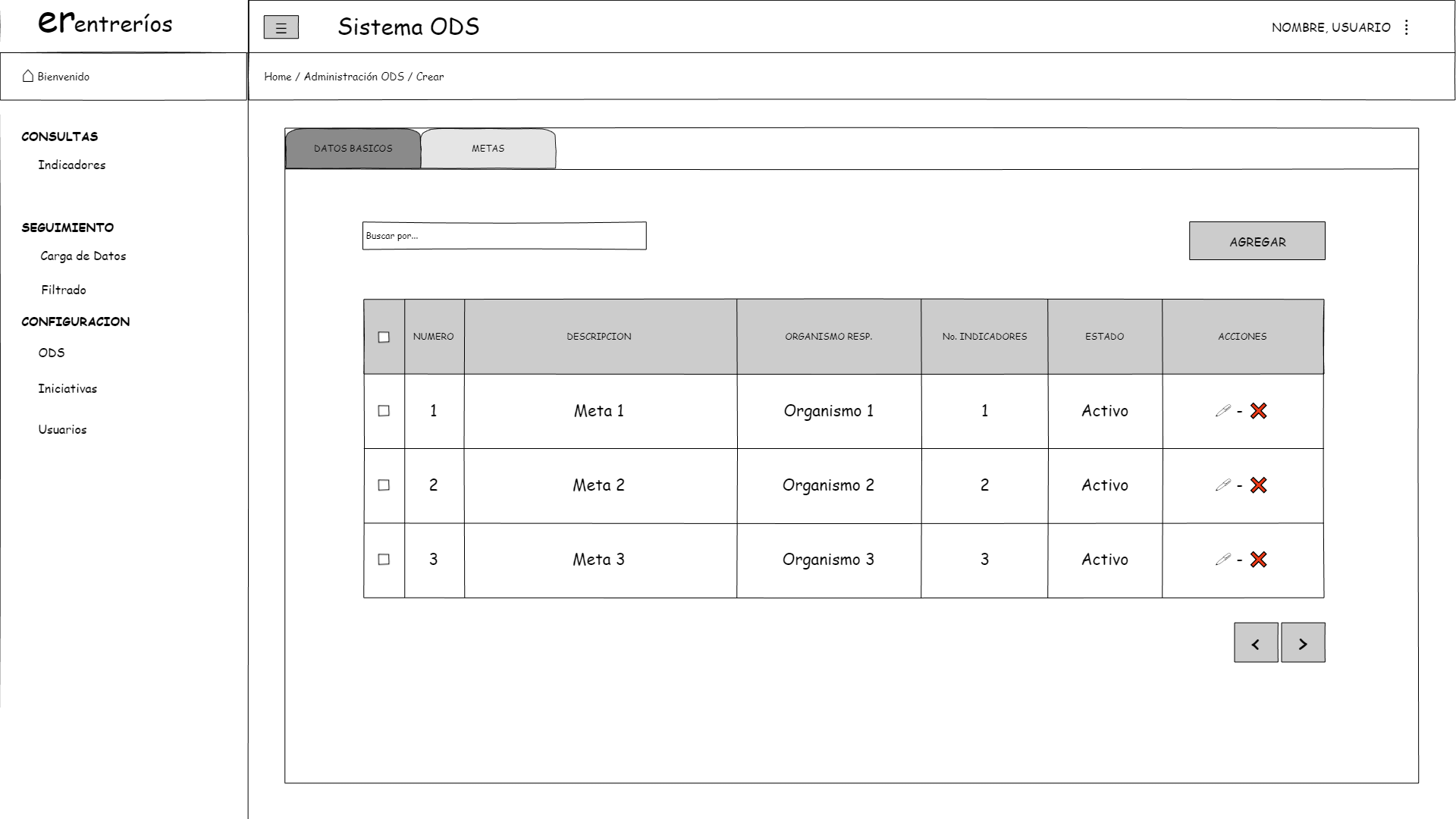The width and height of the screenshot is (1456, 819).
Task: Click the Buscar por search field
Action: click(x=504, y=236)
